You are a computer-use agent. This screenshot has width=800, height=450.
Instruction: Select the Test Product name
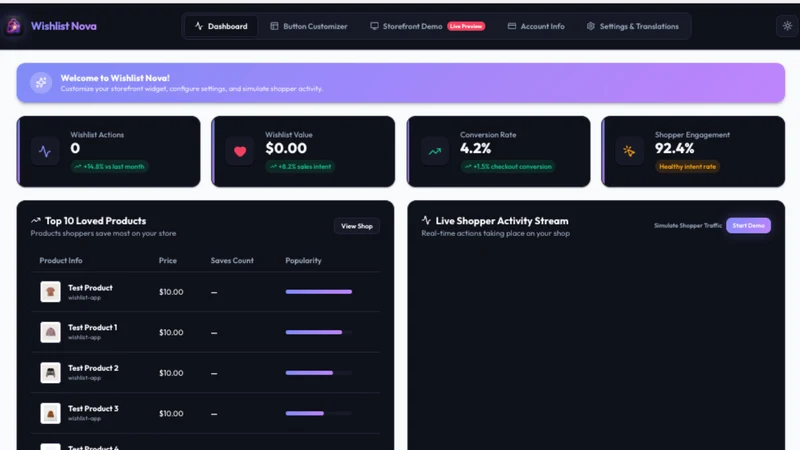90,288
